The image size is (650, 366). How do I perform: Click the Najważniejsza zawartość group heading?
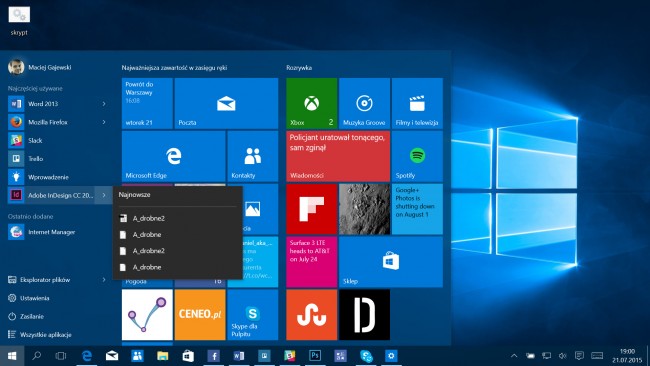point(174,68)
